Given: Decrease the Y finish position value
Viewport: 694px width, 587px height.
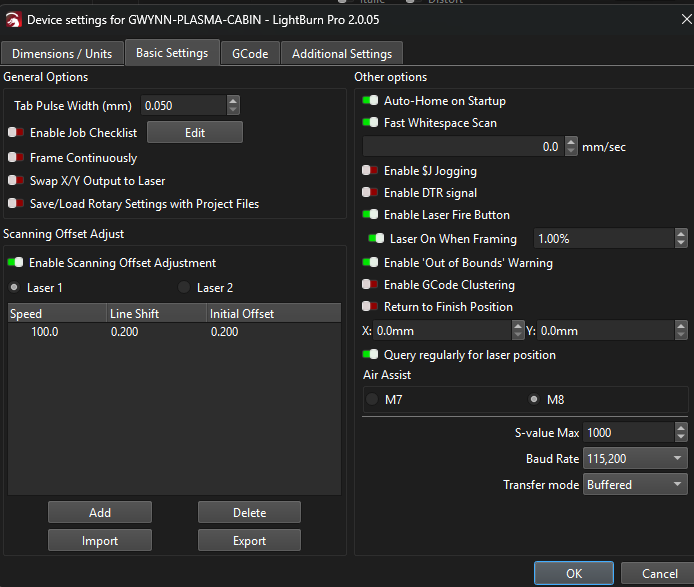Looking at the screenshot, I should [681, 335].
